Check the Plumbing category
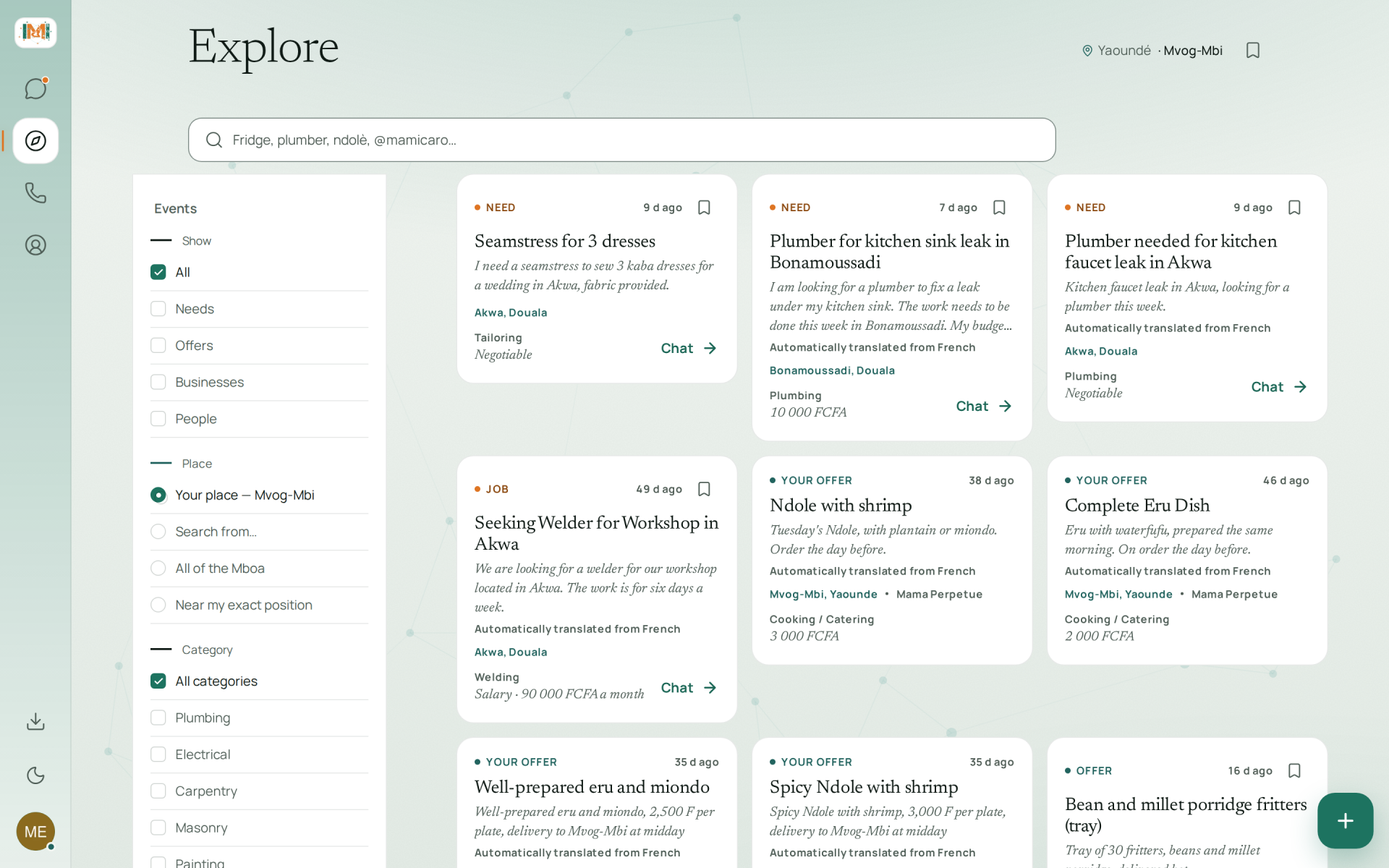The height and width of the screenshot is (868, 1389). coord(158,718)
